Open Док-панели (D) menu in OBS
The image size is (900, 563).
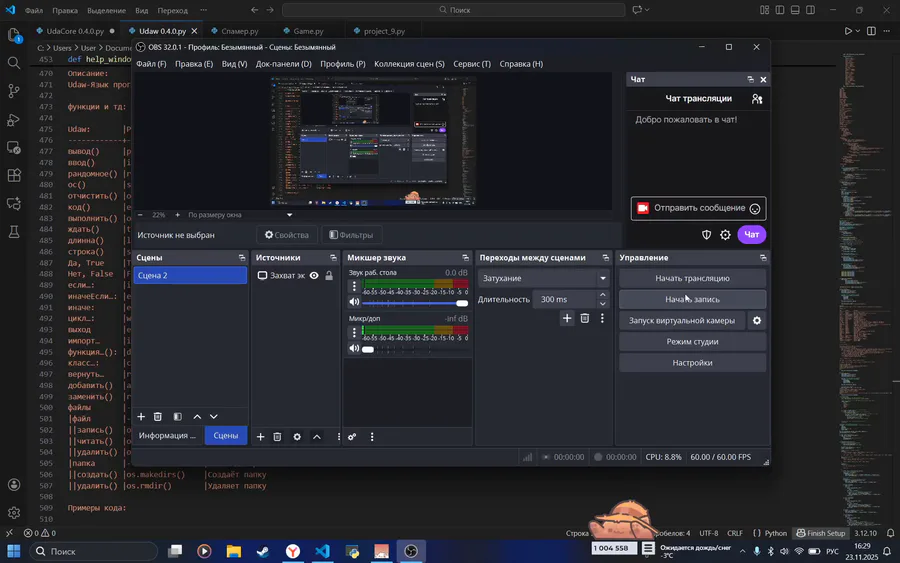click(284, 64)
